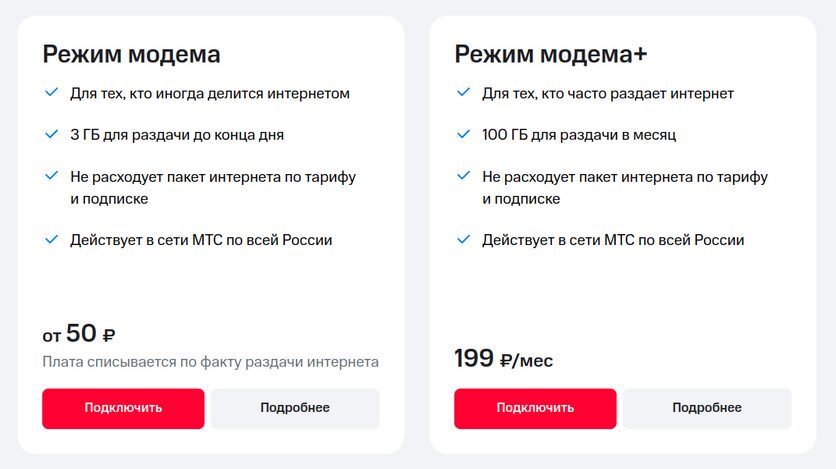This screenshot has width=836, height=469.
Task: Click checkmark beside "Для тех, кто часто раздает интернет"
Action: tap(463, 93)
